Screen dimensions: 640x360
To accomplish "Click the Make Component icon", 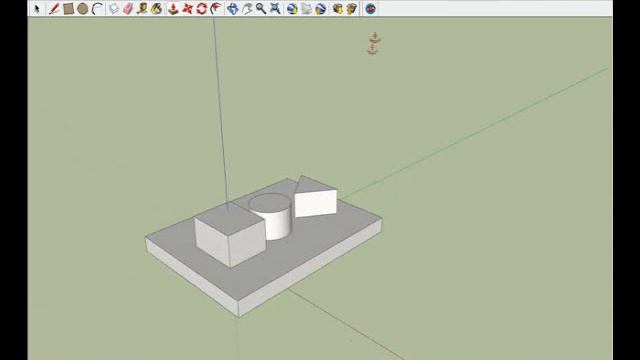I will pyautogui.click(x=114, y=9).
